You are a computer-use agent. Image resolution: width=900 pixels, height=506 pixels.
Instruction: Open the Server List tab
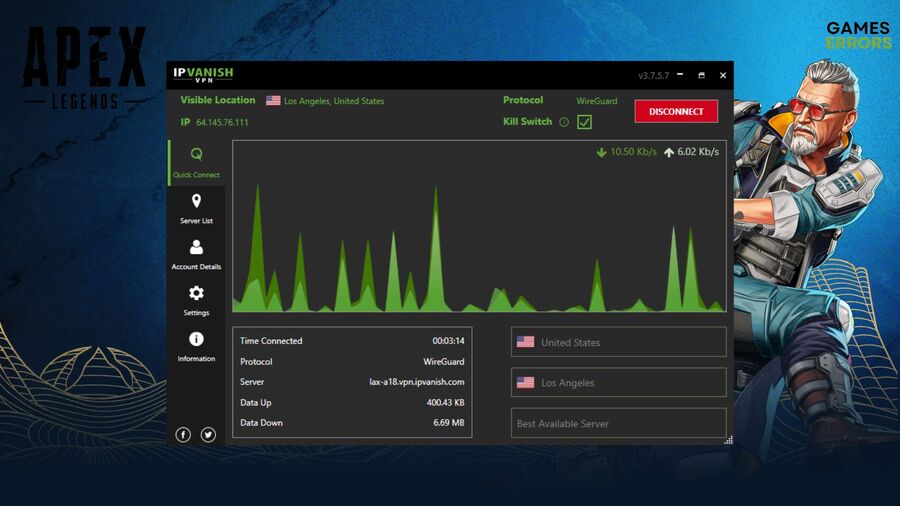(x=196, y=209)
